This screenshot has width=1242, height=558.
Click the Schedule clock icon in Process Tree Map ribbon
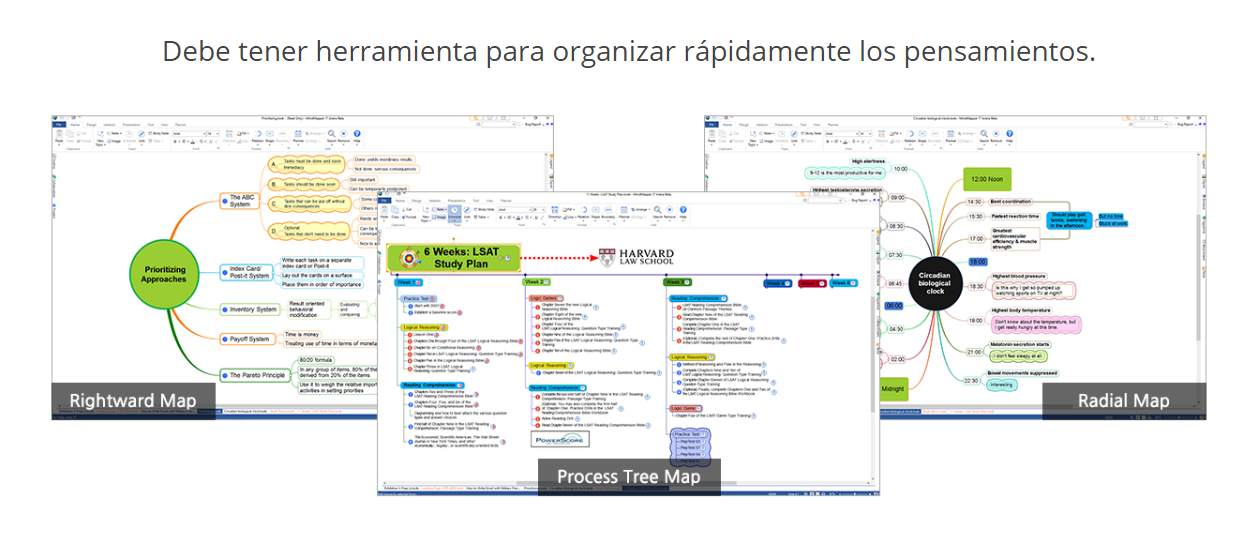click(x=454, y=210)
